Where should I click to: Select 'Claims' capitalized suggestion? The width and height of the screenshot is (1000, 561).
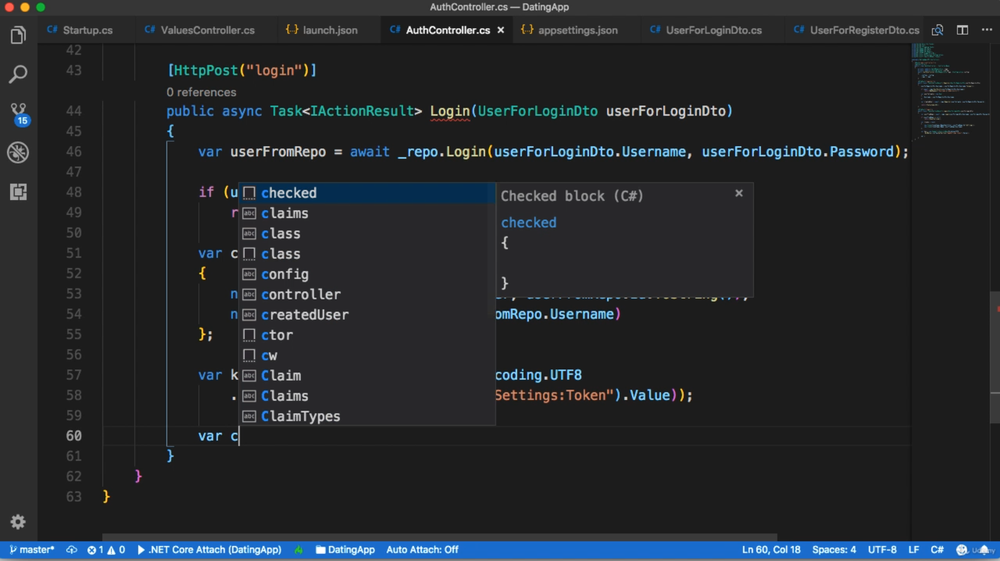point(367,396)
